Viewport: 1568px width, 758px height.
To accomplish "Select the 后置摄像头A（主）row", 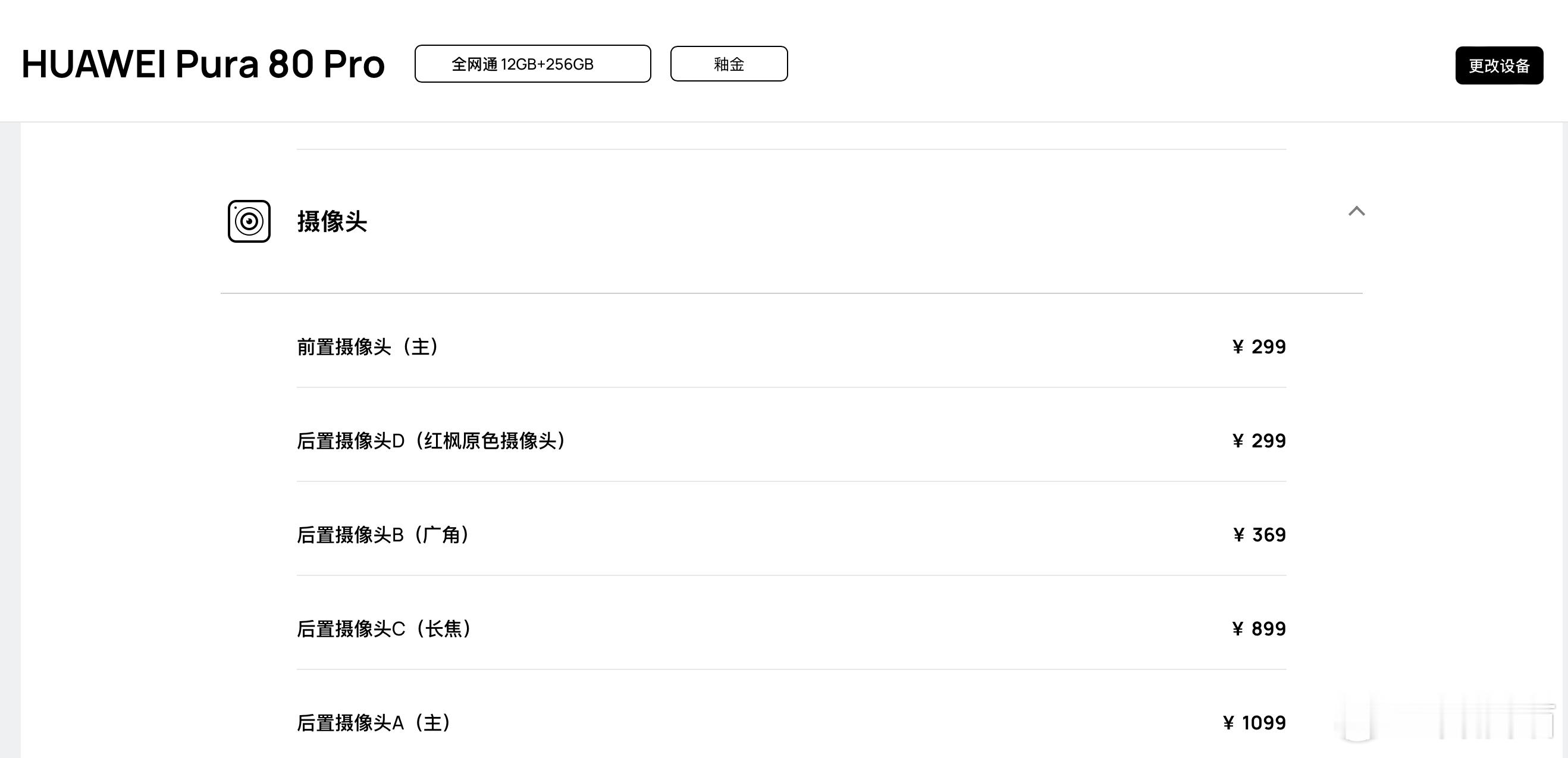I will pyautogui.click(x=791, y=723).
